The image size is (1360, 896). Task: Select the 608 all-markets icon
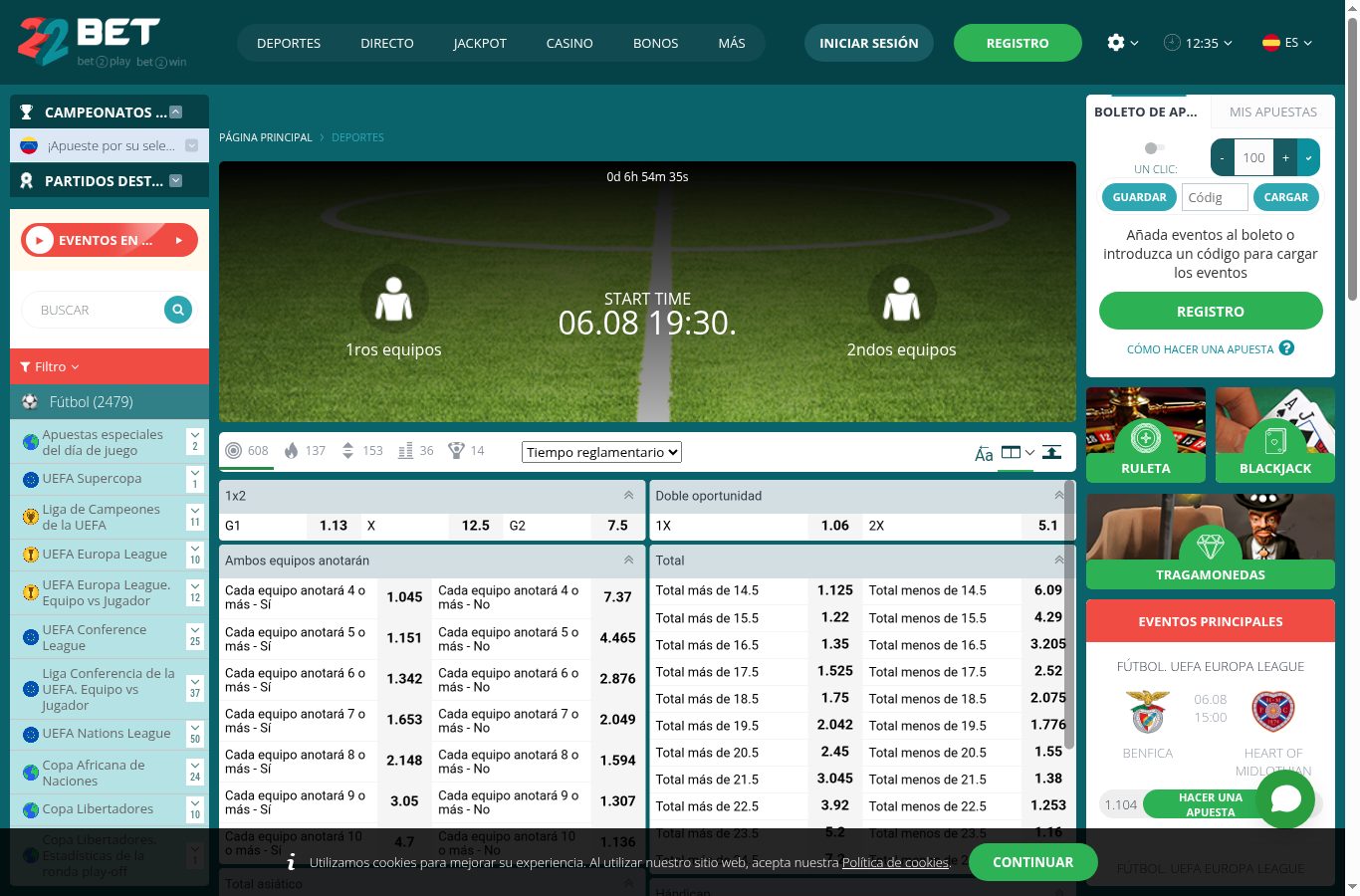tap(233, 451)
